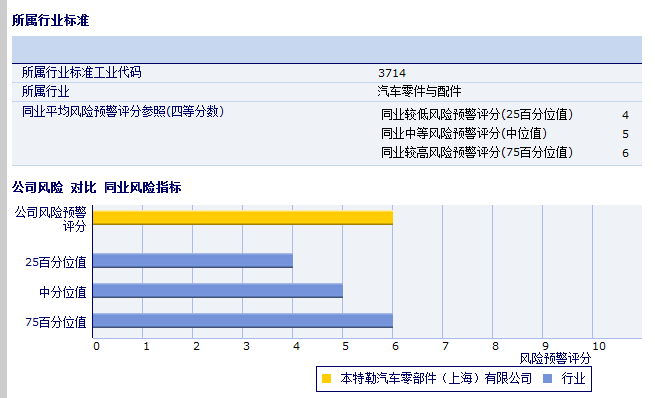
Task: Click the 所属行业标准 section heading
Action: (51, 20)
